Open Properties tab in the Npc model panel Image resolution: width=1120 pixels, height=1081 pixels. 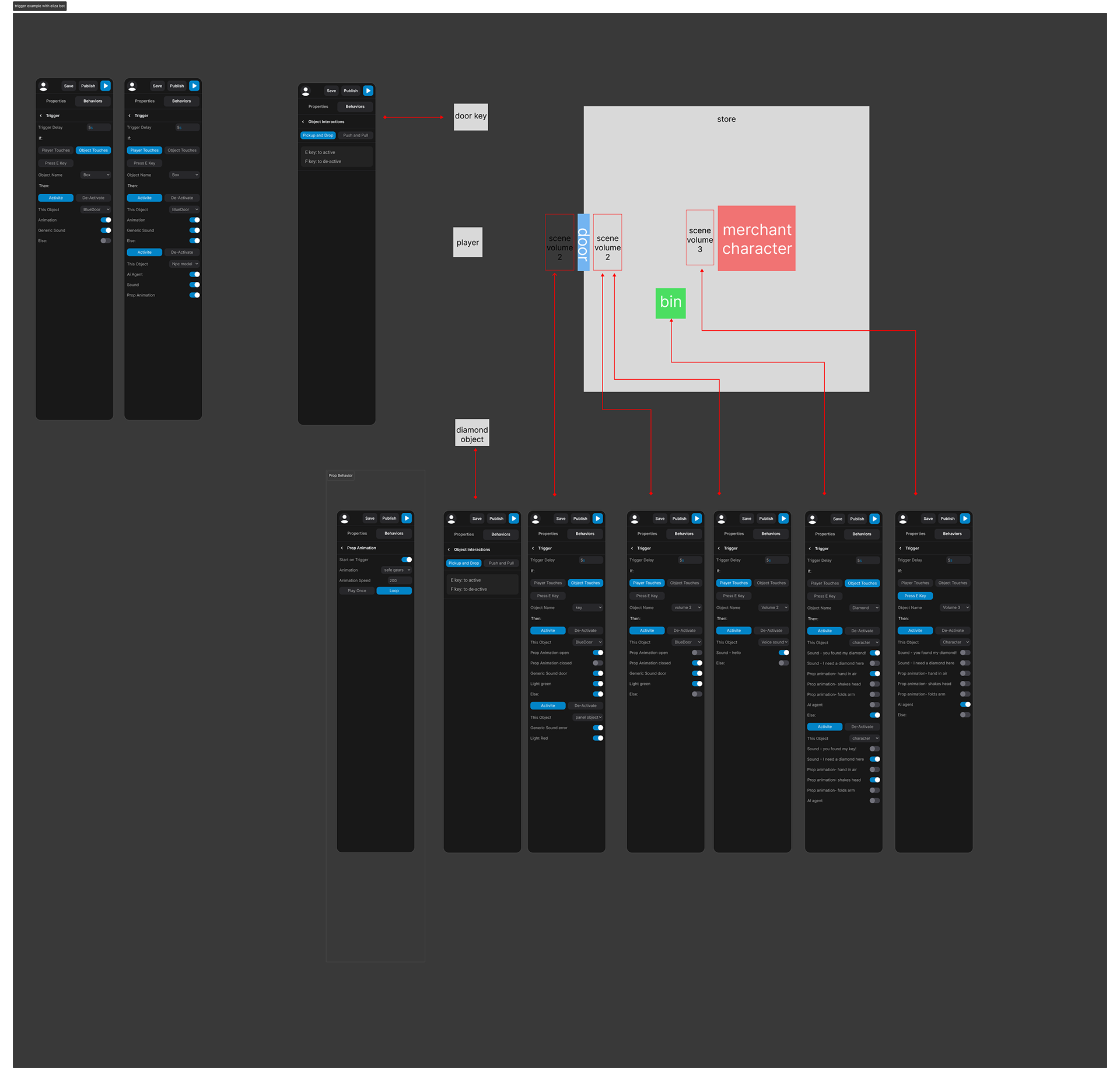tap(145, 101)
